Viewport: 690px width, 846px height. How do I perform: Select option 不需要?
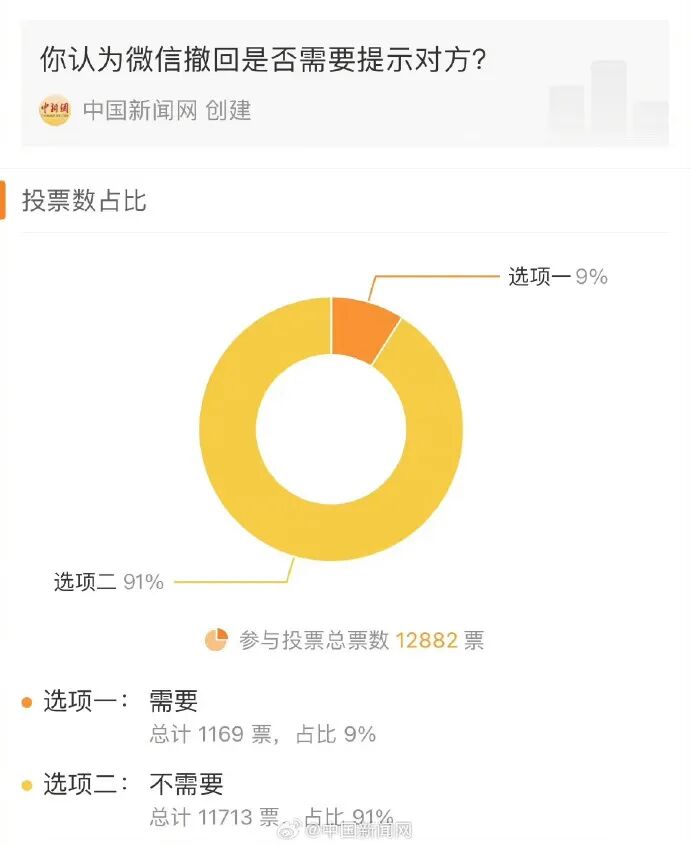point(186,784)
